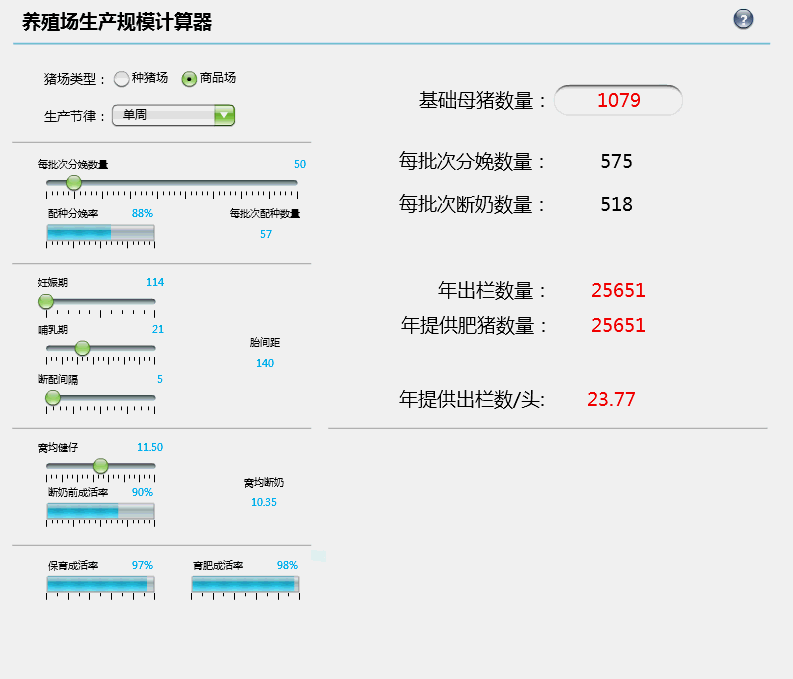Screen dimensions: 793x679
Task: Click the 年提供出栏数/头 value 23.77
Action: (x=611, y=399)
